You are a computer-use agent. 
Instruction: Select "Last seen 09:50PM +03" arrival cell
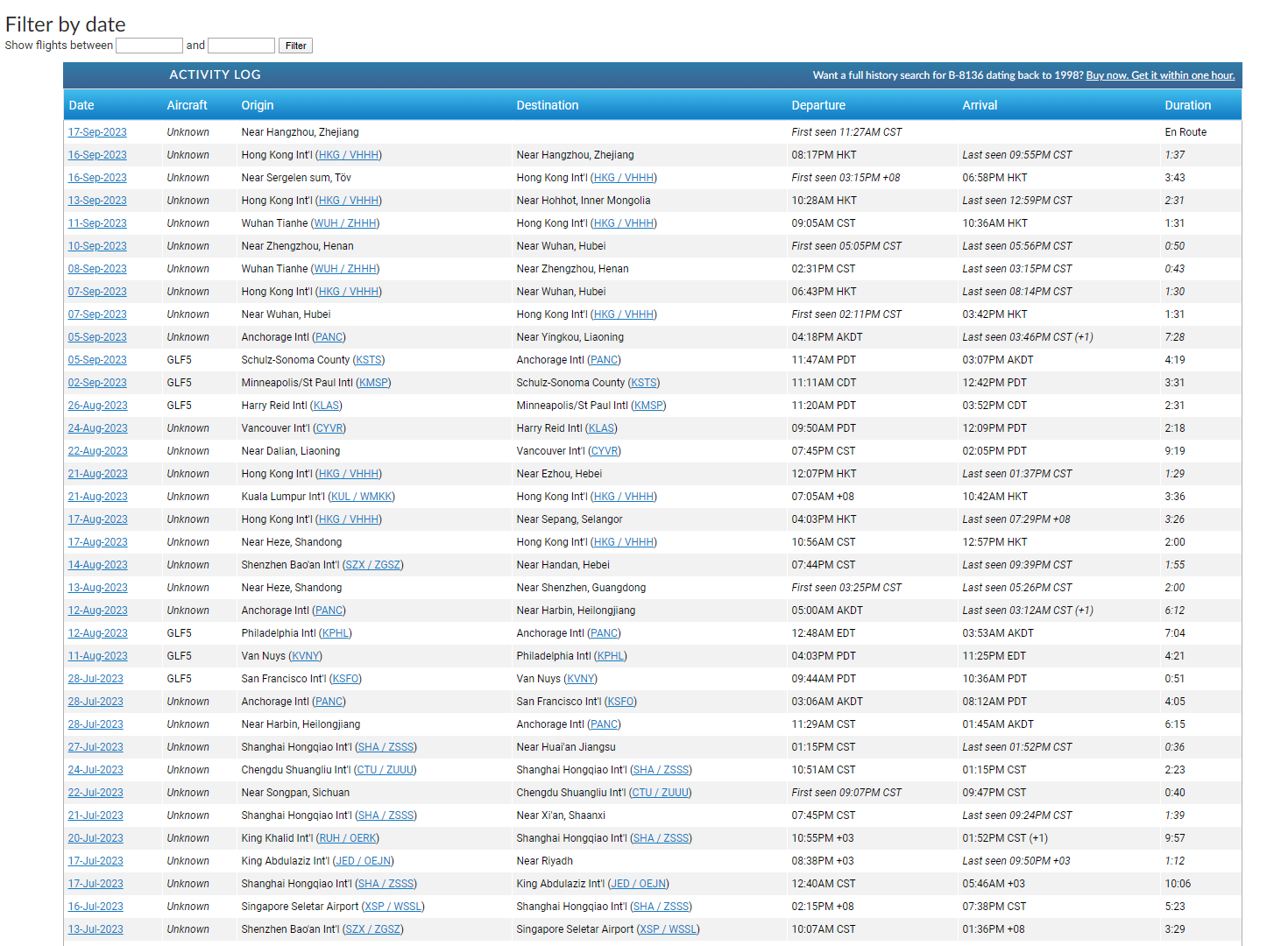(x=1016, y=861)
